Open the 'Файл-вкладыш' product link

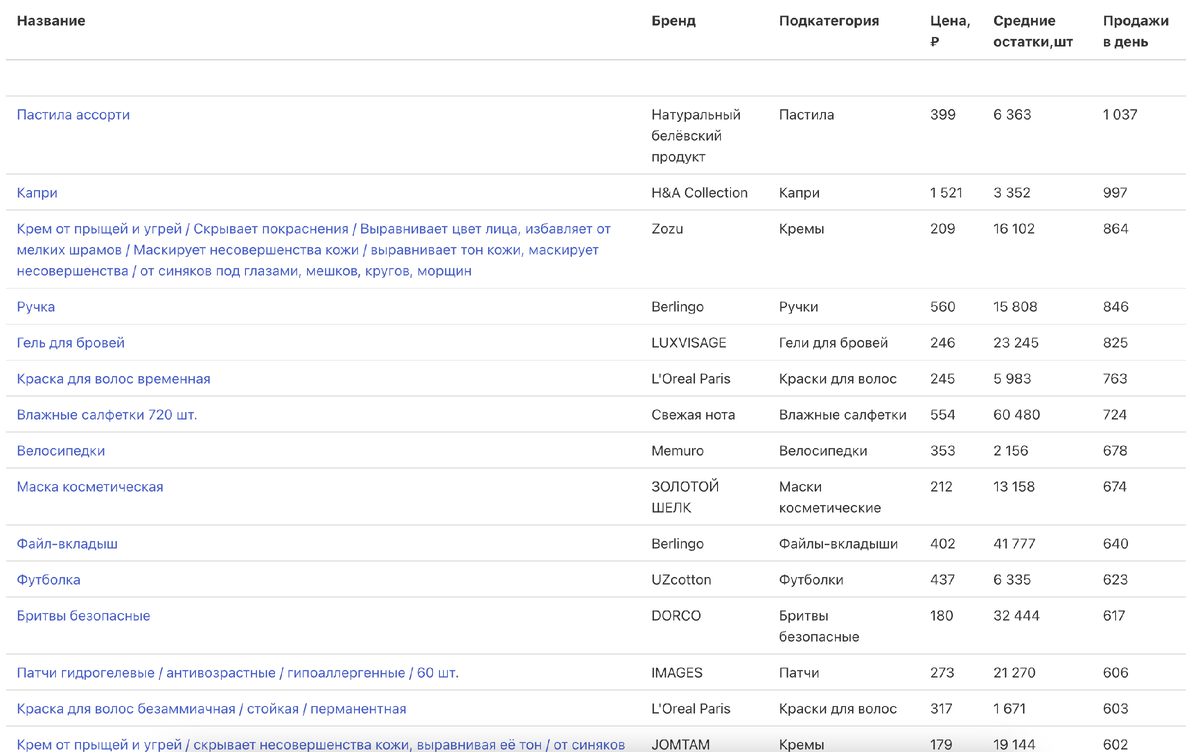pyautogui.click(x=67, y=544)
